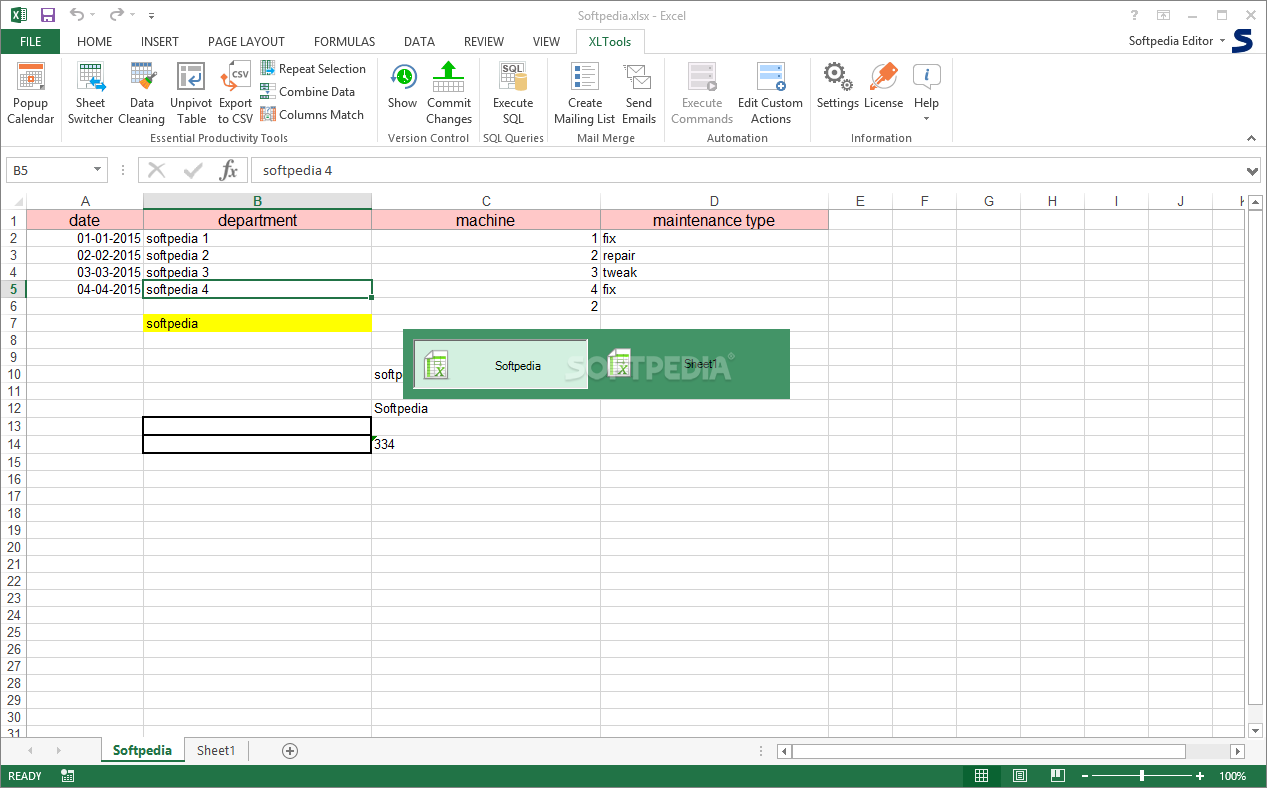The width and height of the screenshot is (1267, 788).
Task: Click the yellow softpedia cell B7
Action: [x=257, y=323]
